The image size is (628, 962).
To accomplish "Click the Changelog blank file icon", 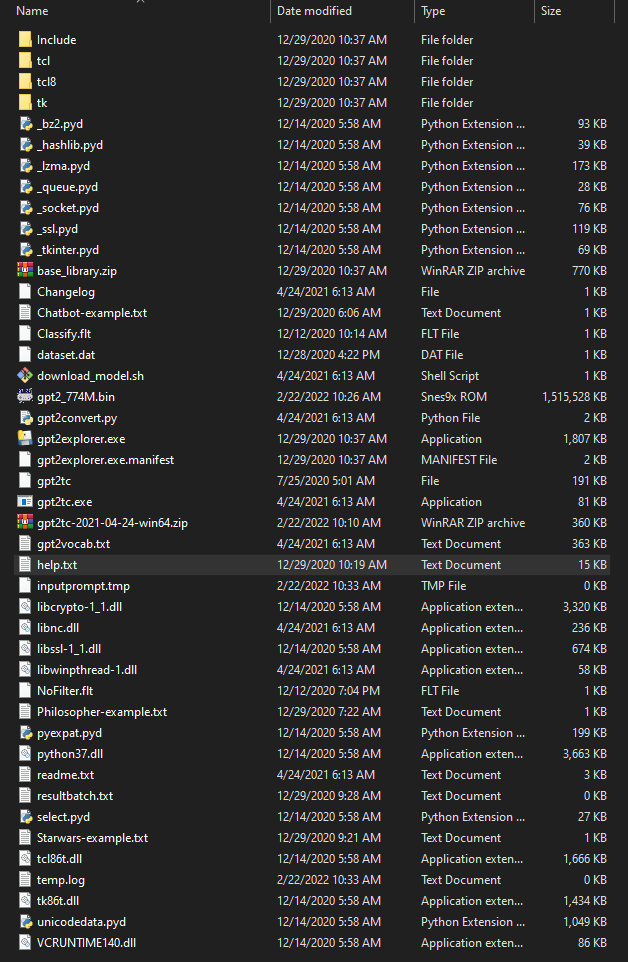I will pos(25,291).
